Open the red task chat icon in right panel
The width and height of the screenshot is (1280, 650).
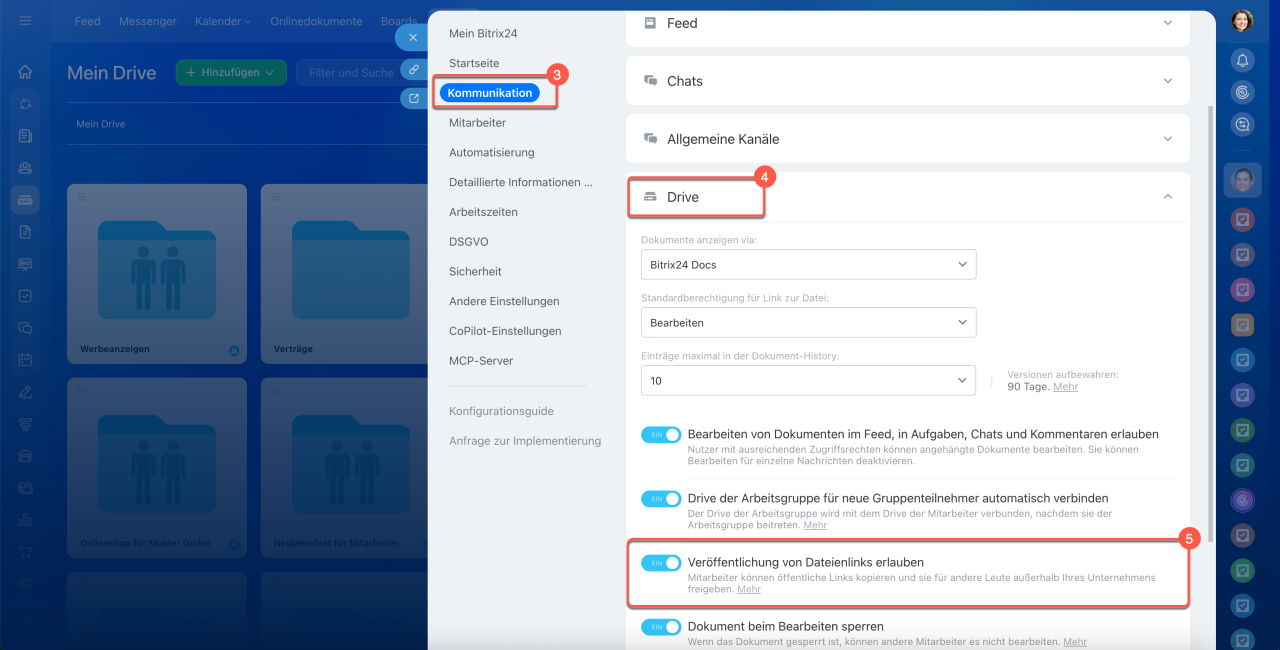point(1242,219)
